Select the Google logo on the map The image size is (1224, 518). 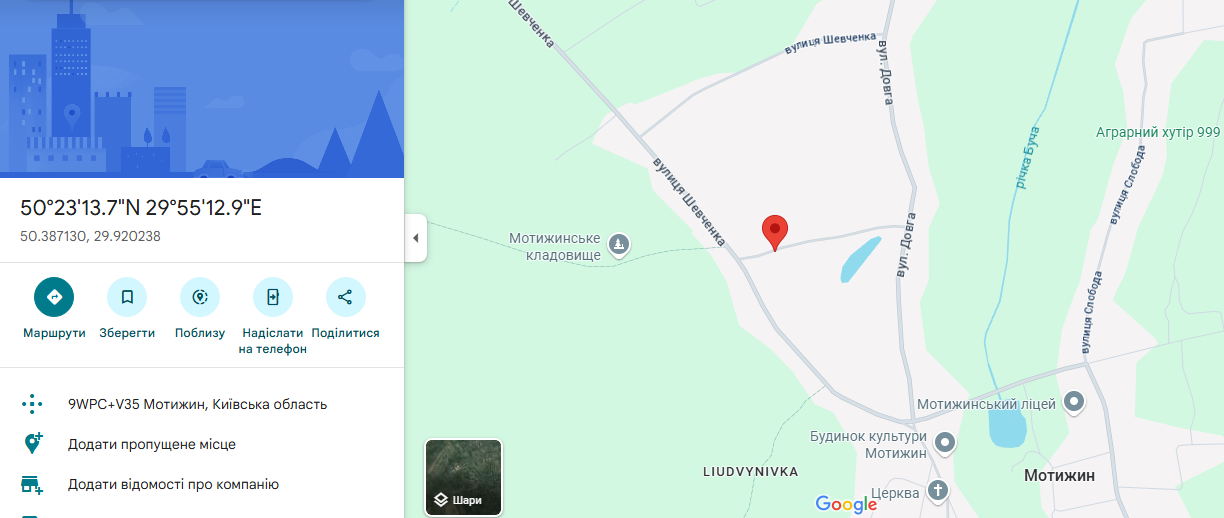click(846, 504)
